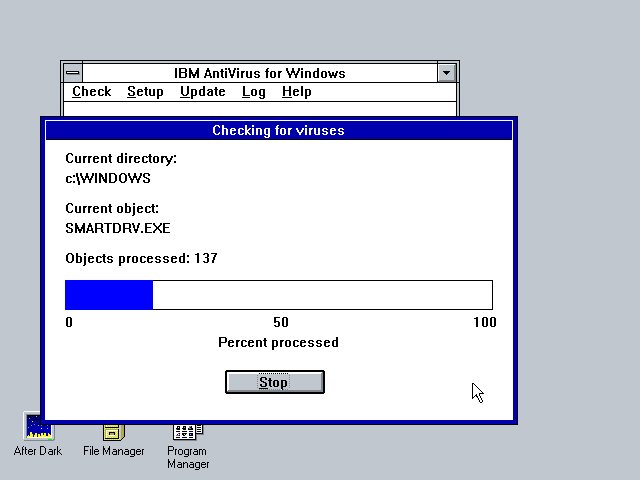
Task: Open the Setup menu
Action: (x=145, y=92)
